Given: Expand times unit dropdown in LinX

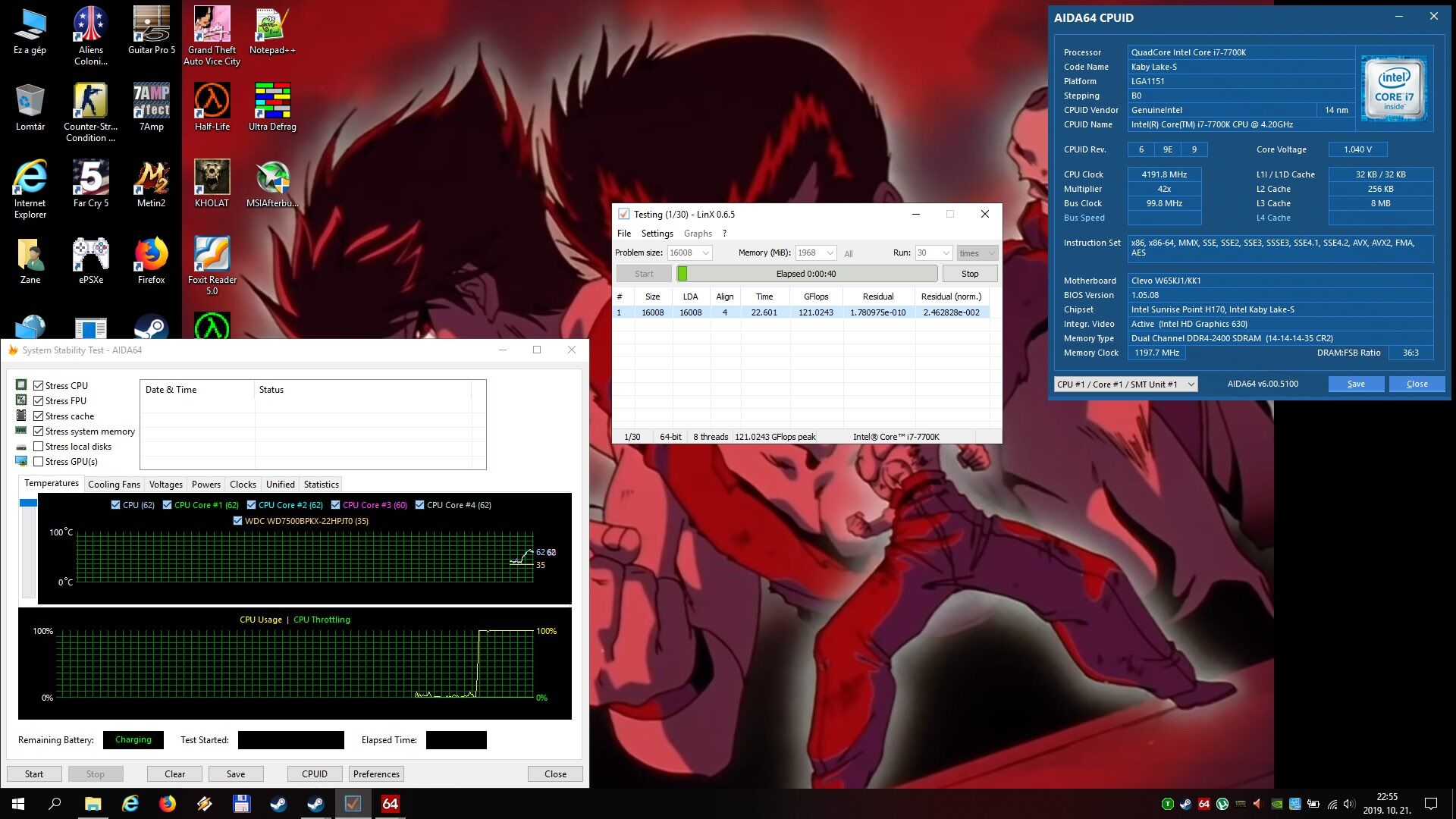Looking at the screenshot, I should click(991, 253).
